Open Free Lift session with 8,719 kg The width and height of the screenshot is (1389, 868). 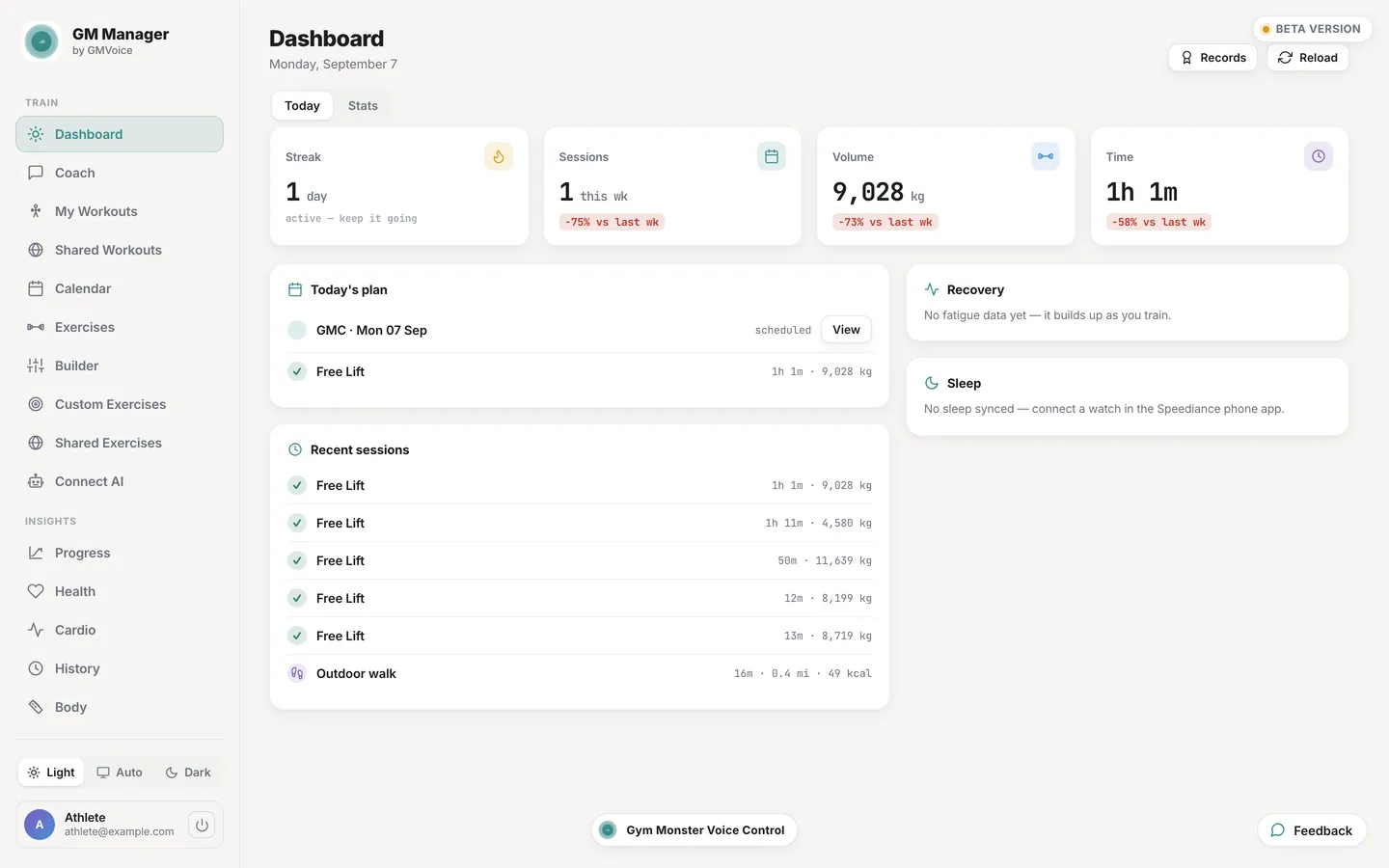[580, 636]
